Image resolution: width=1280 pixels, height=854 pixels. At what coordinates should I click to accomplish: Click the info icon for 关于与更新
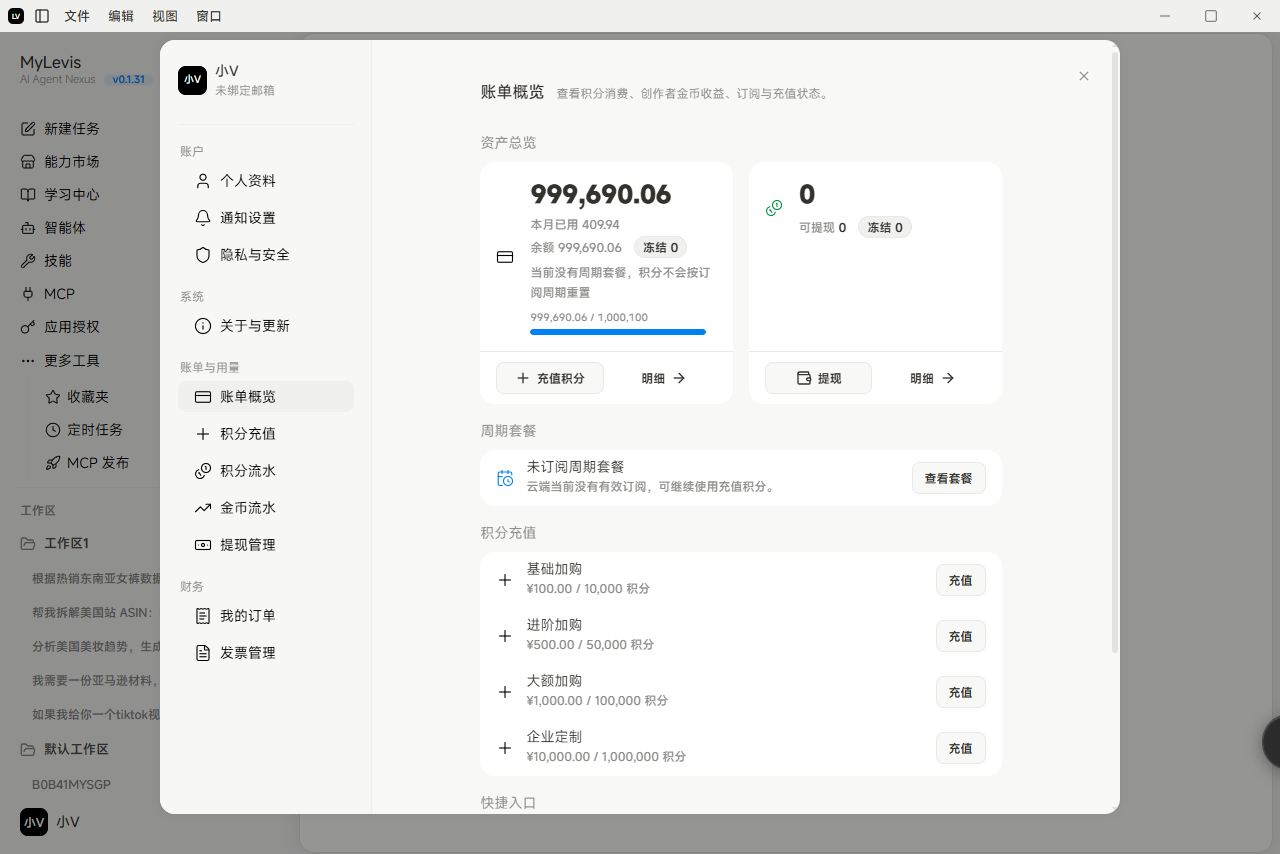203,326
